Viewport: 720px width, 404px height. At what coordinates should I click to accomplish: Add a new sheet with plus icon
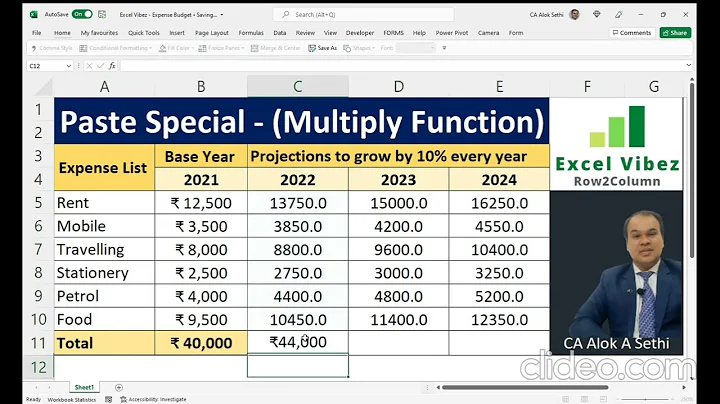click(119, 388)
